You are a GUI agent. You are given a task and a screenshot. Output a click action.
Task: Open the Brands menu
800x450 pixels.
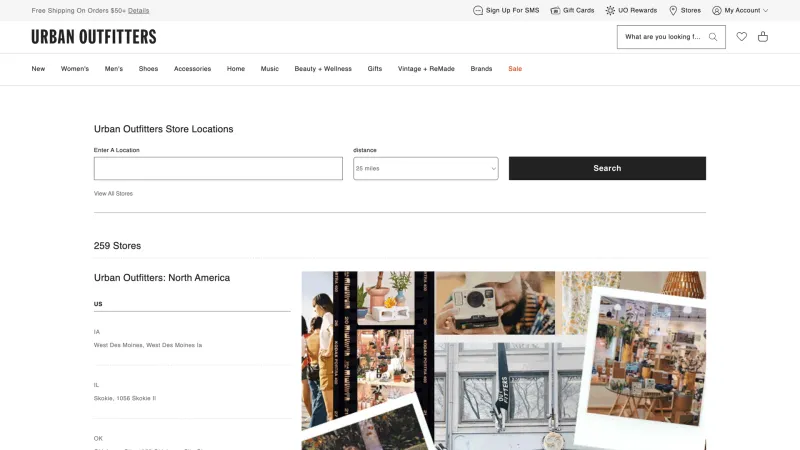tap(481, 68)
